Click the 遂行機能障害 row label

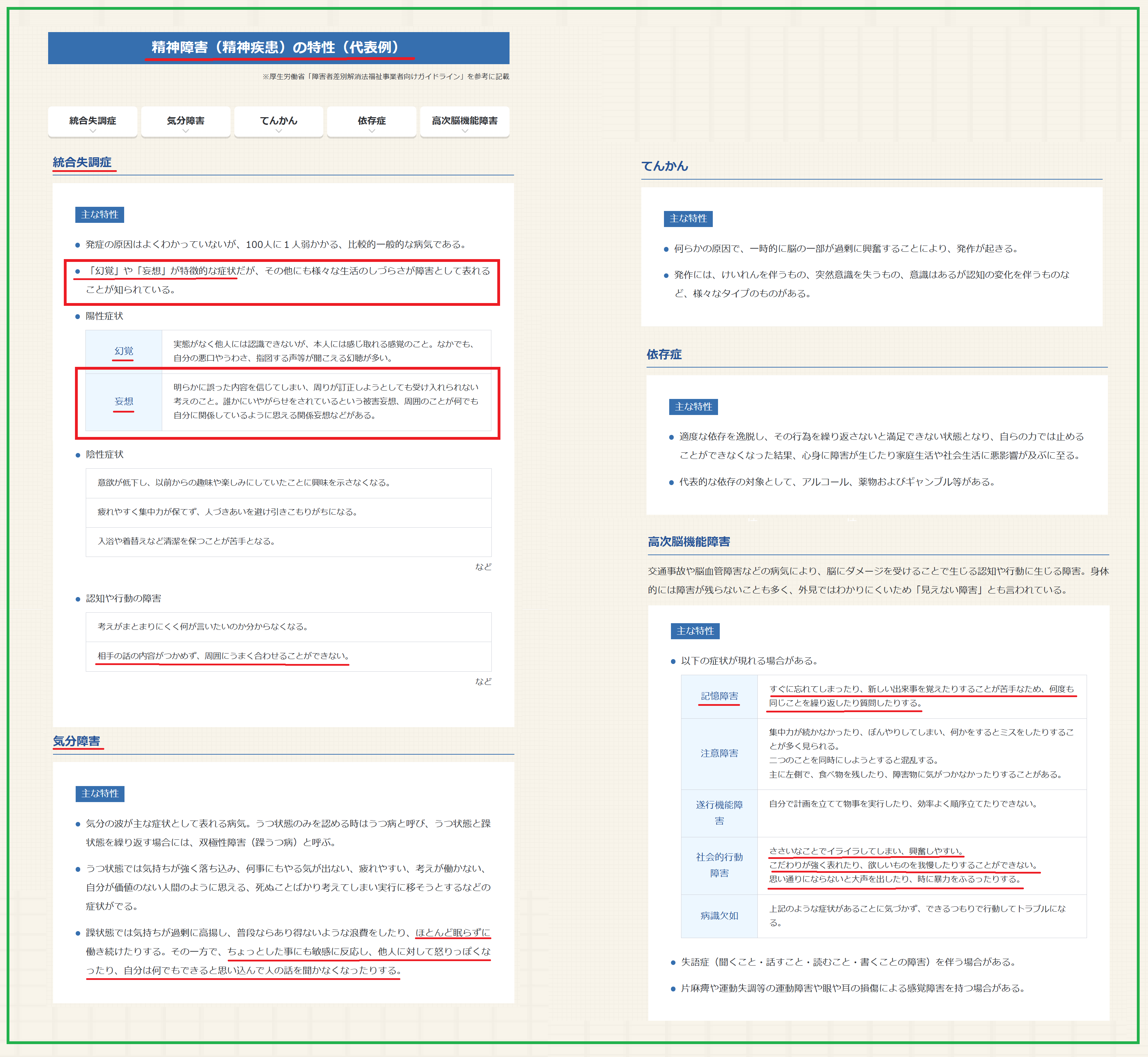coord(719,813)
